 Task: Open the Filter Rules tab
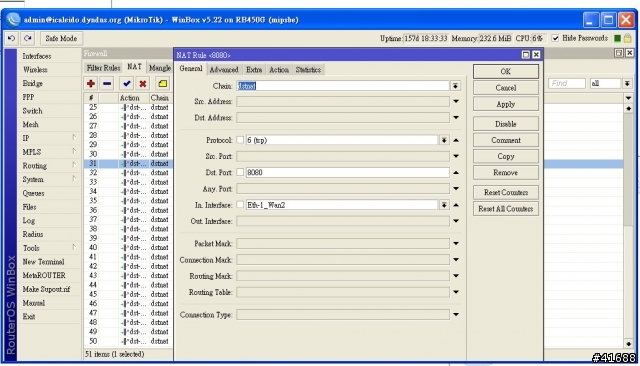(103, 68)
